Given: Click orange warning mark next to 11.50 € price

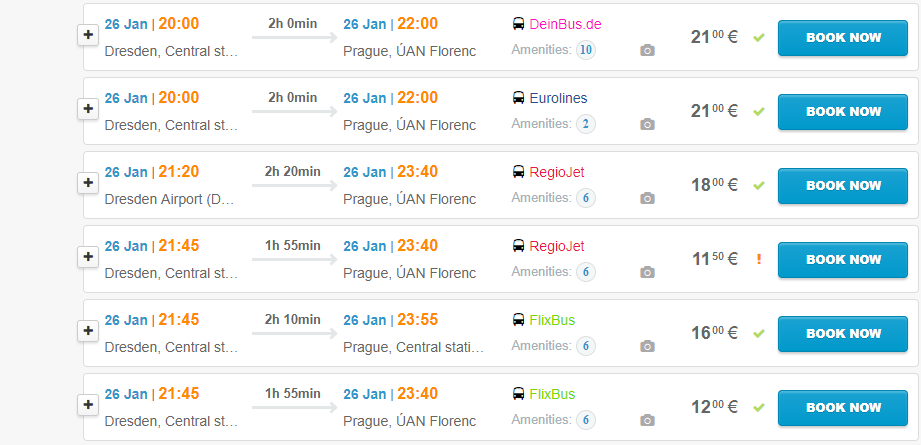Looking at the screenshot, I should 759,259.
